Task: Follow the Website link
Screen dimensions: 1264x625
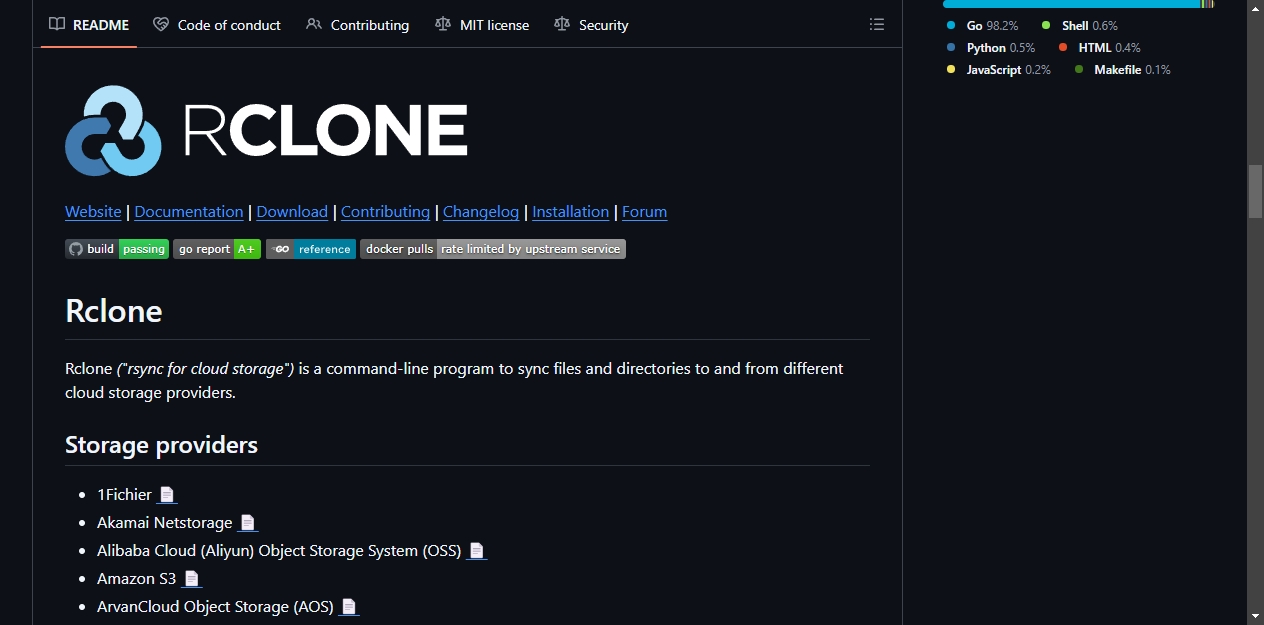Action: [93, 212]
